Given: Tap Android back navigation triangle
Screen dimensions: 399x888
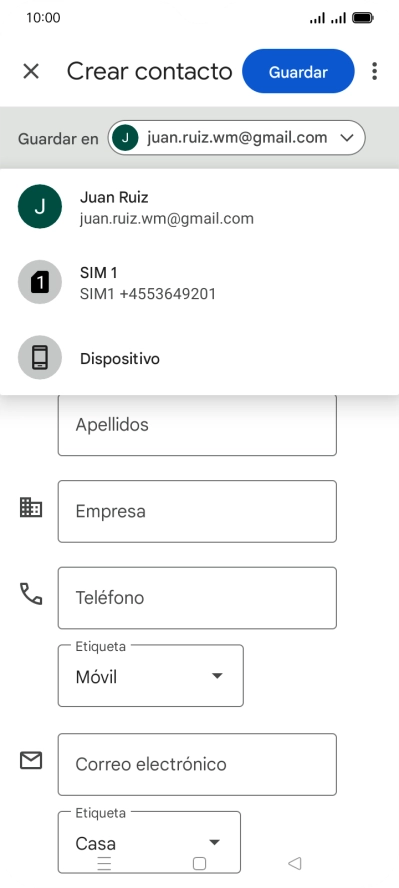Looking at the screenshot, I should 294,863.
